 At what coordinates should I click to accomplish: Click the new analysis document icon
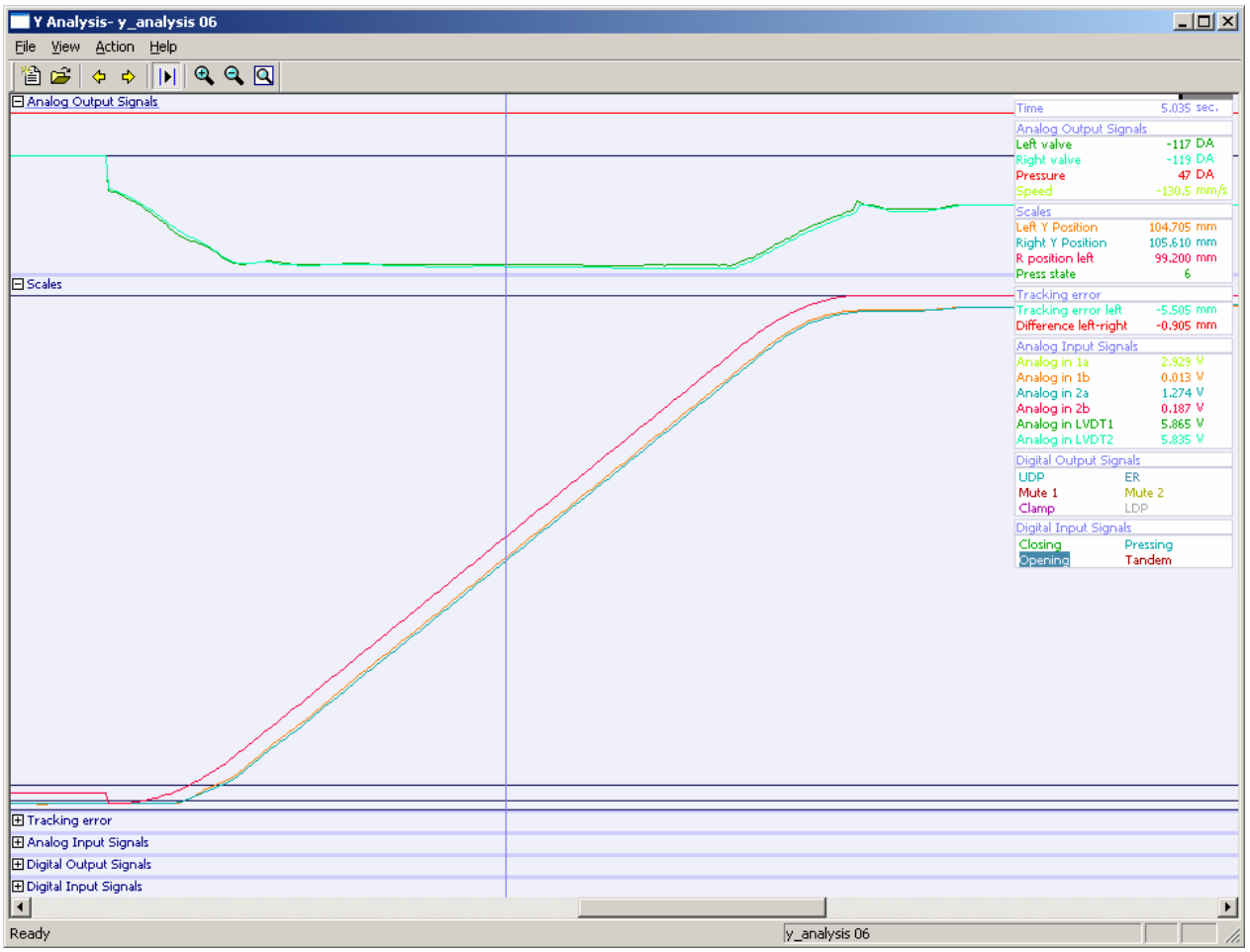(x=31, y=76)
